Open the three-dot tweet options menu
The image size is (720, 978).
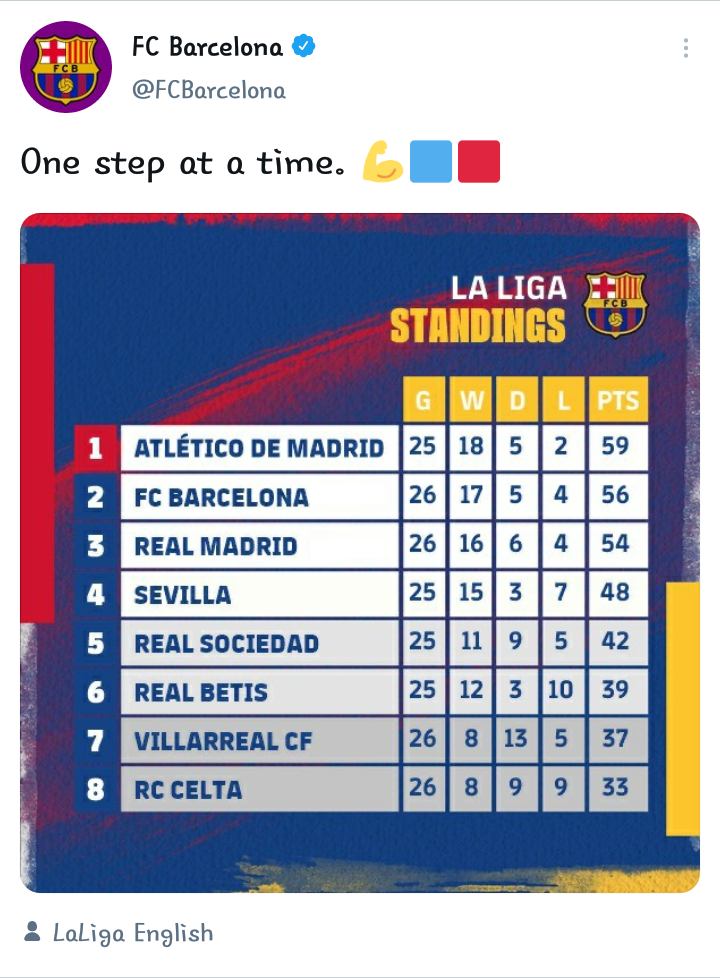pyautogui.click(x=686, y=48)
